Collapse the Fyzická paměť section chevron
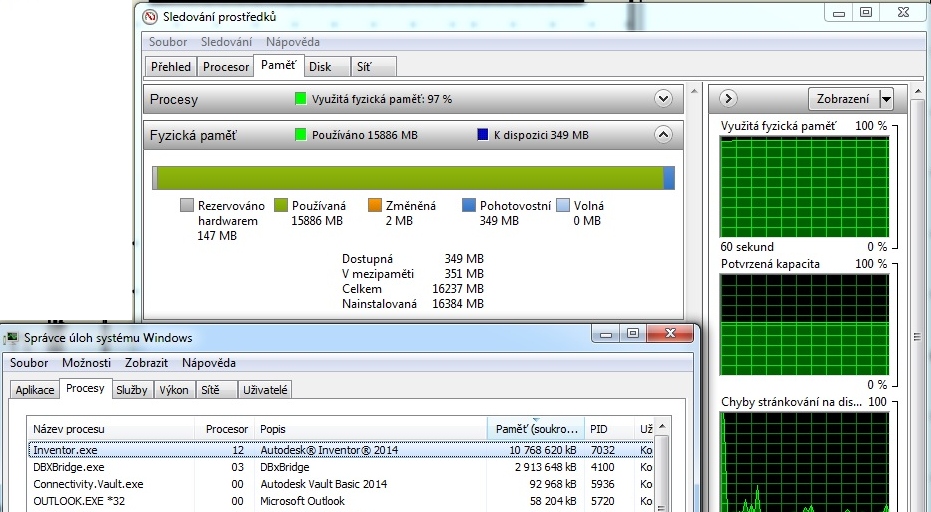Screen dimensions: 931x512 (663, 135)
